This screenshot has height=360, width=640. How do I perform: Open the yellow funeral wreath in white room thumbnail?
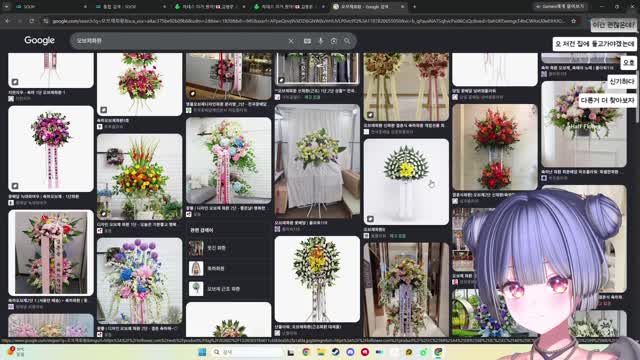pos(317,161)
